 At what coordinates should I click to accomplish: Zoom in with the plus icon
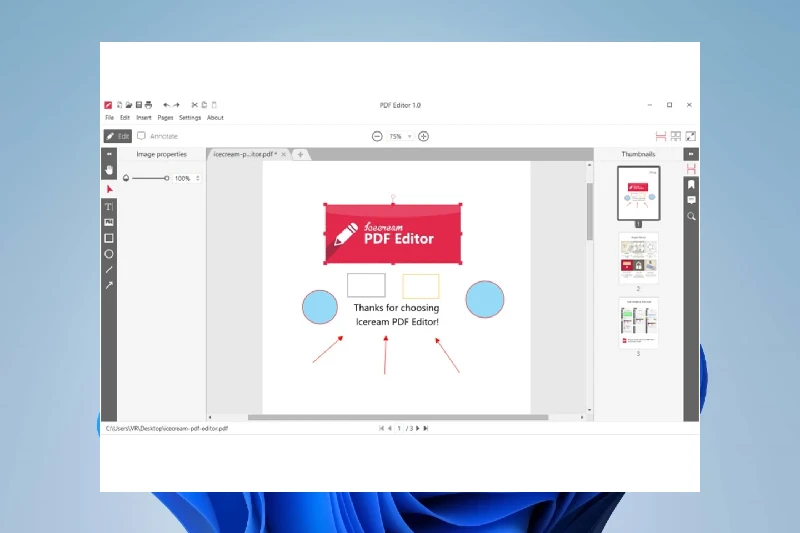[x=423, y=136]
